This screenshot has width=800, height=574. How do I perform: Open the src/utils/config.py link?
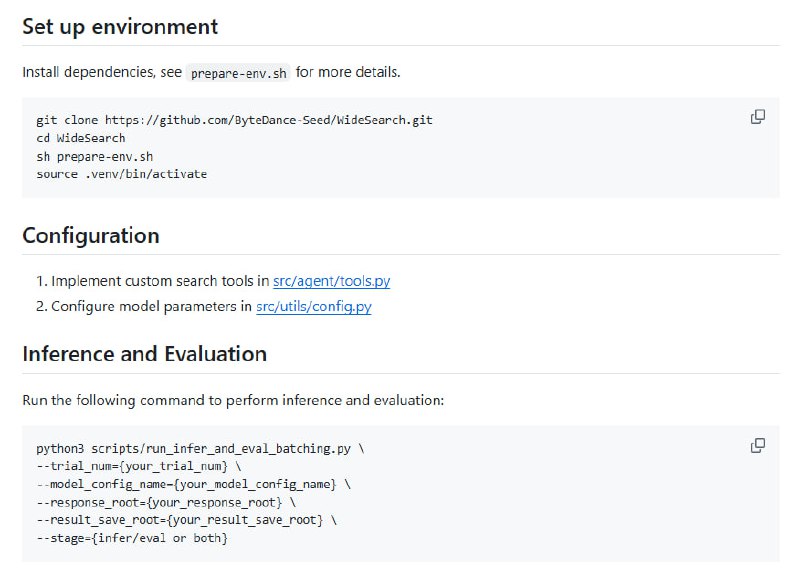point(313,307)
